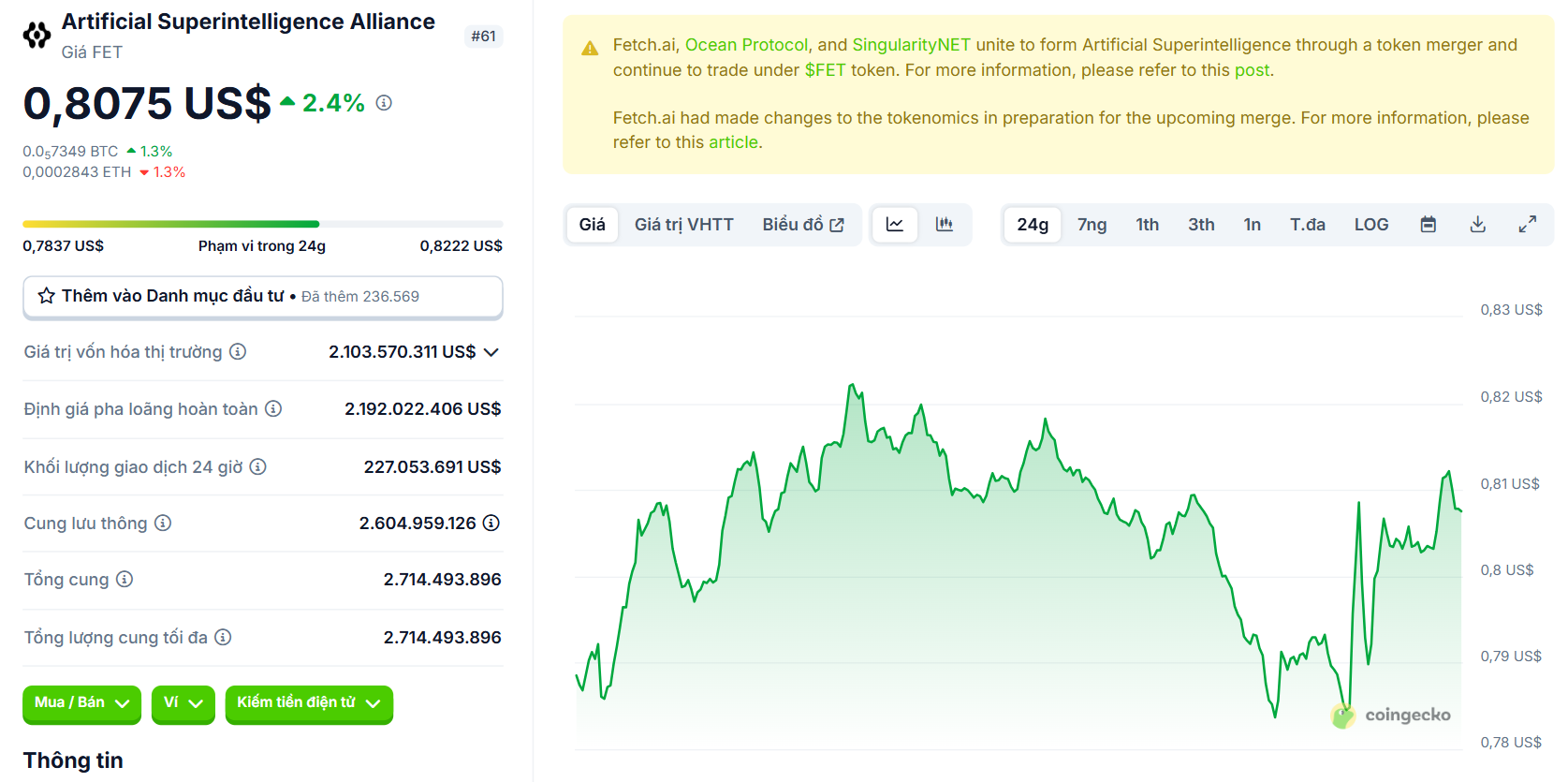Image resolution: width=1568 pixels, height=782 pixels.
Task: Click the star icon in the portfolio button
Action: [46, 296]
